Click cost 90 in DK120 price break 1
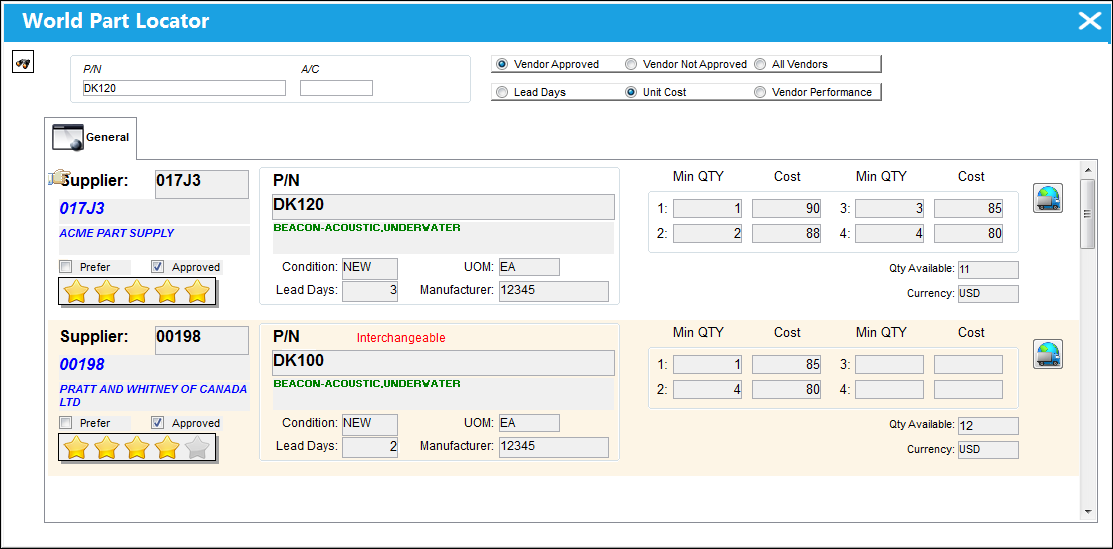 point(786,209)
